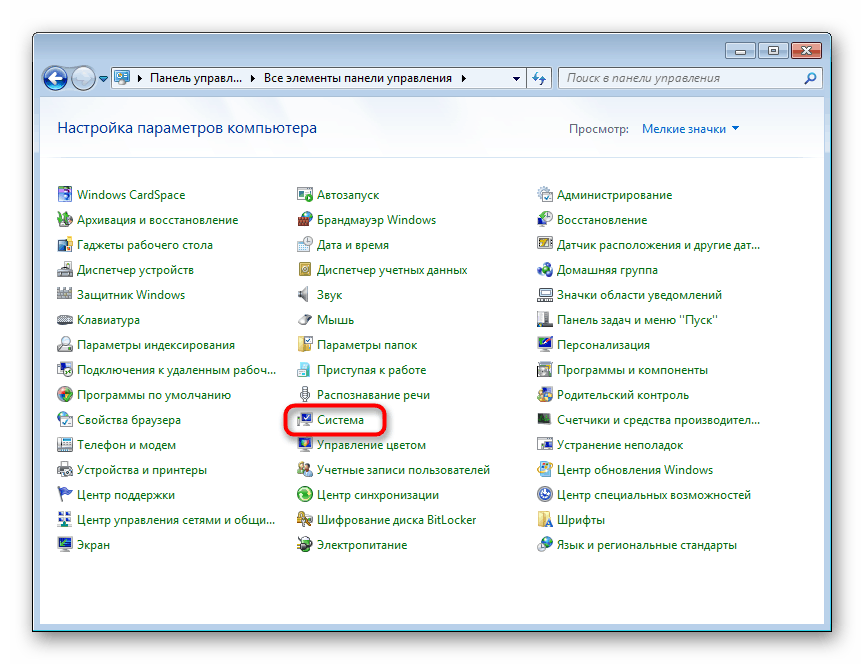Open the Windows CardSpace icon
The height and width of the screenshot is (664, 864).
tap(64, 194)
